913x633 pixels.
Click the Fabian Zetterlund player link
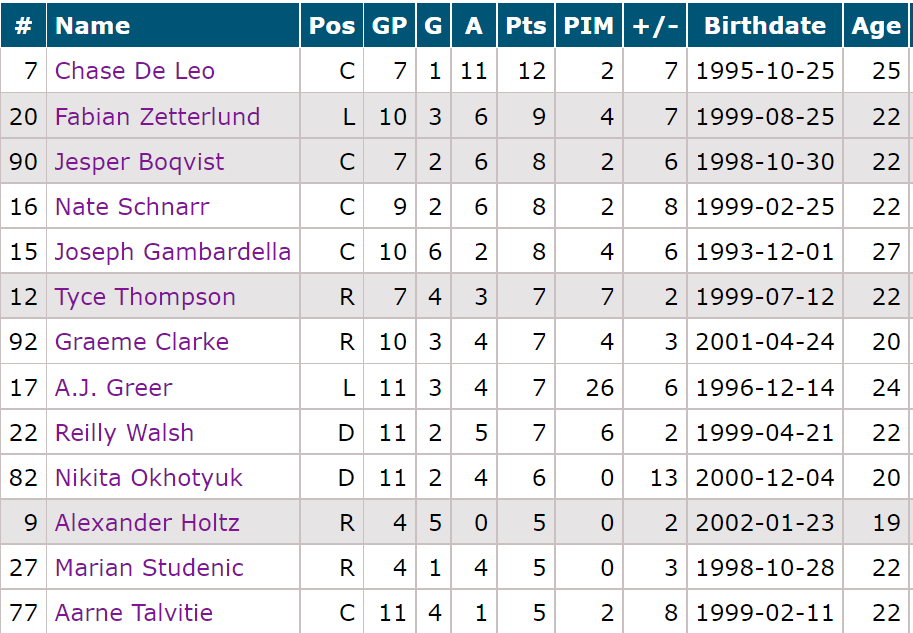(x=157, y=117)
